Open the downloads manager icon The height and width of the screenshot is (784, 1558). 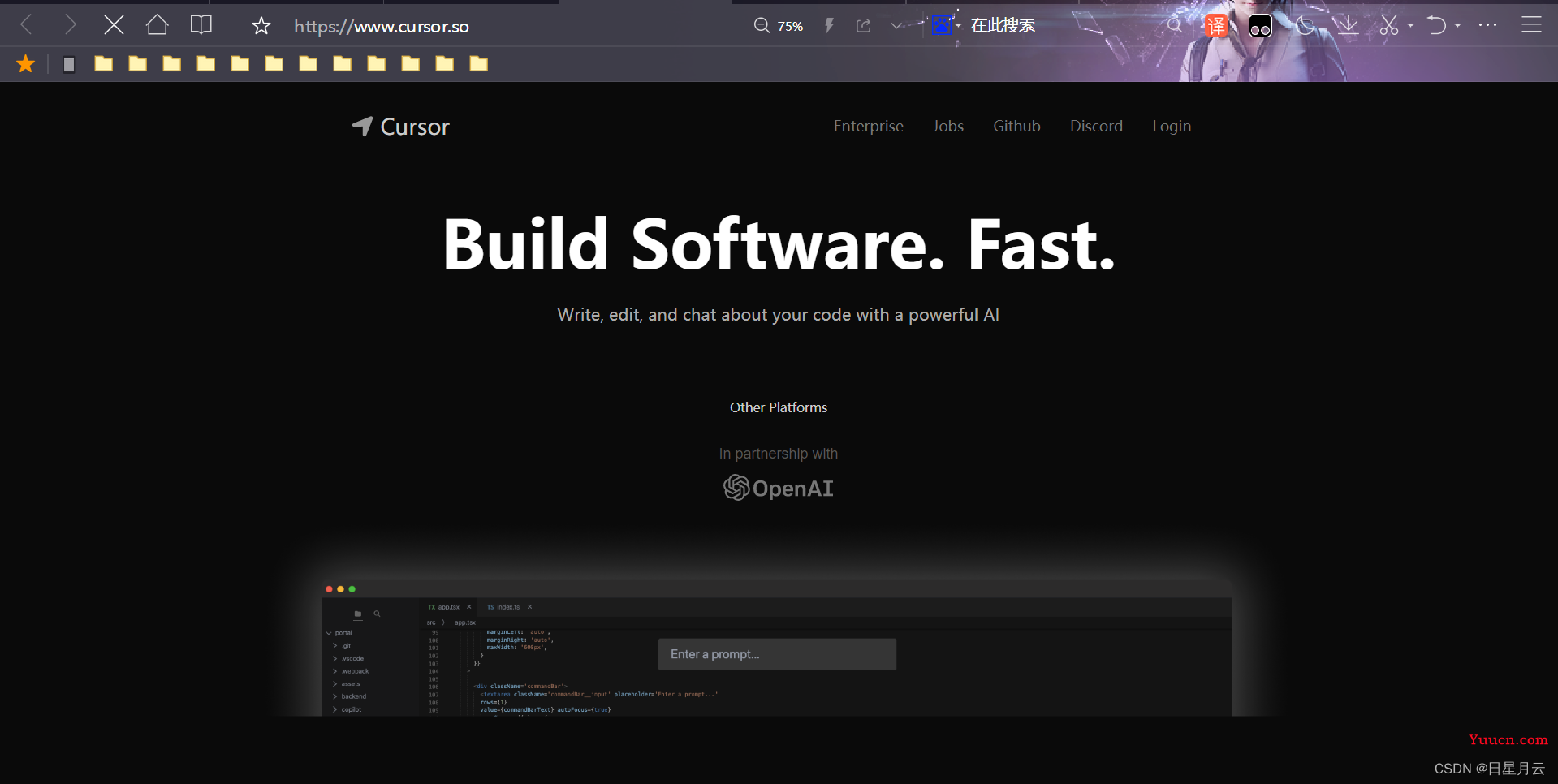[1348, 25]
